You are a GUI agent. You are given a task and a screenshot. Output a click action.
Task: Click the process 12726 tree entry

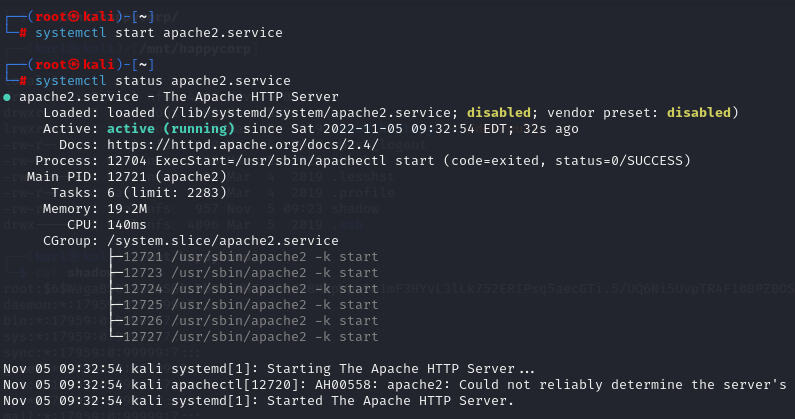(x=250, y=321)
